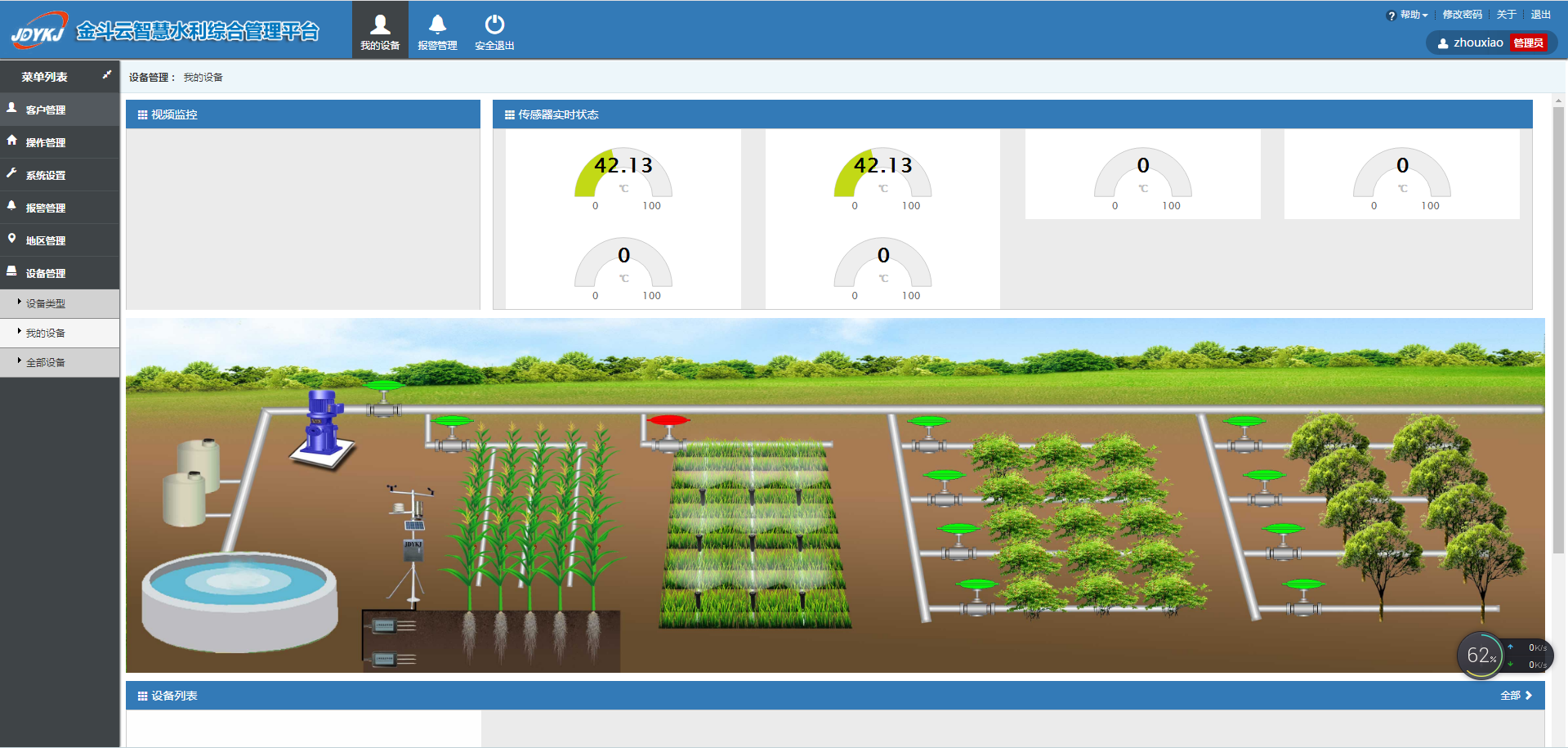This screenshot has height=748, width=1568.
Task: Click the page vertical scrollbar
Action: click(1558, 327)
